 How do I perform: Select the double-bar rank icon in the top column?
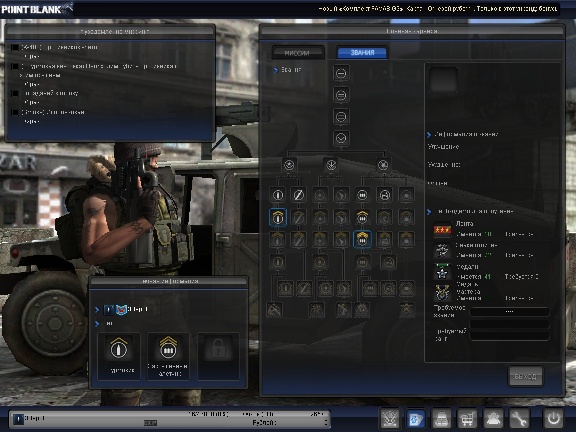341,95
